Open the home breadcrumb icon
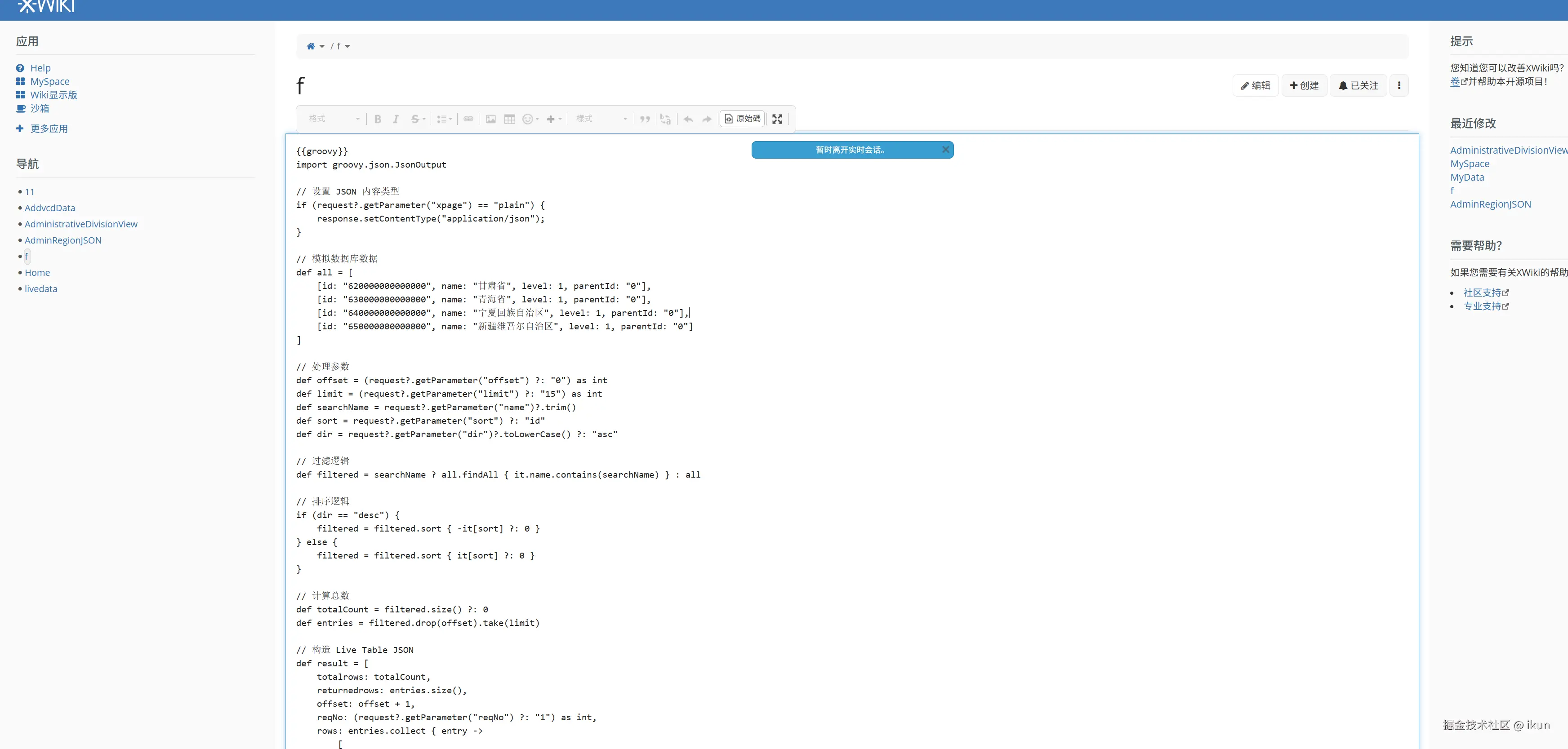 311,46
